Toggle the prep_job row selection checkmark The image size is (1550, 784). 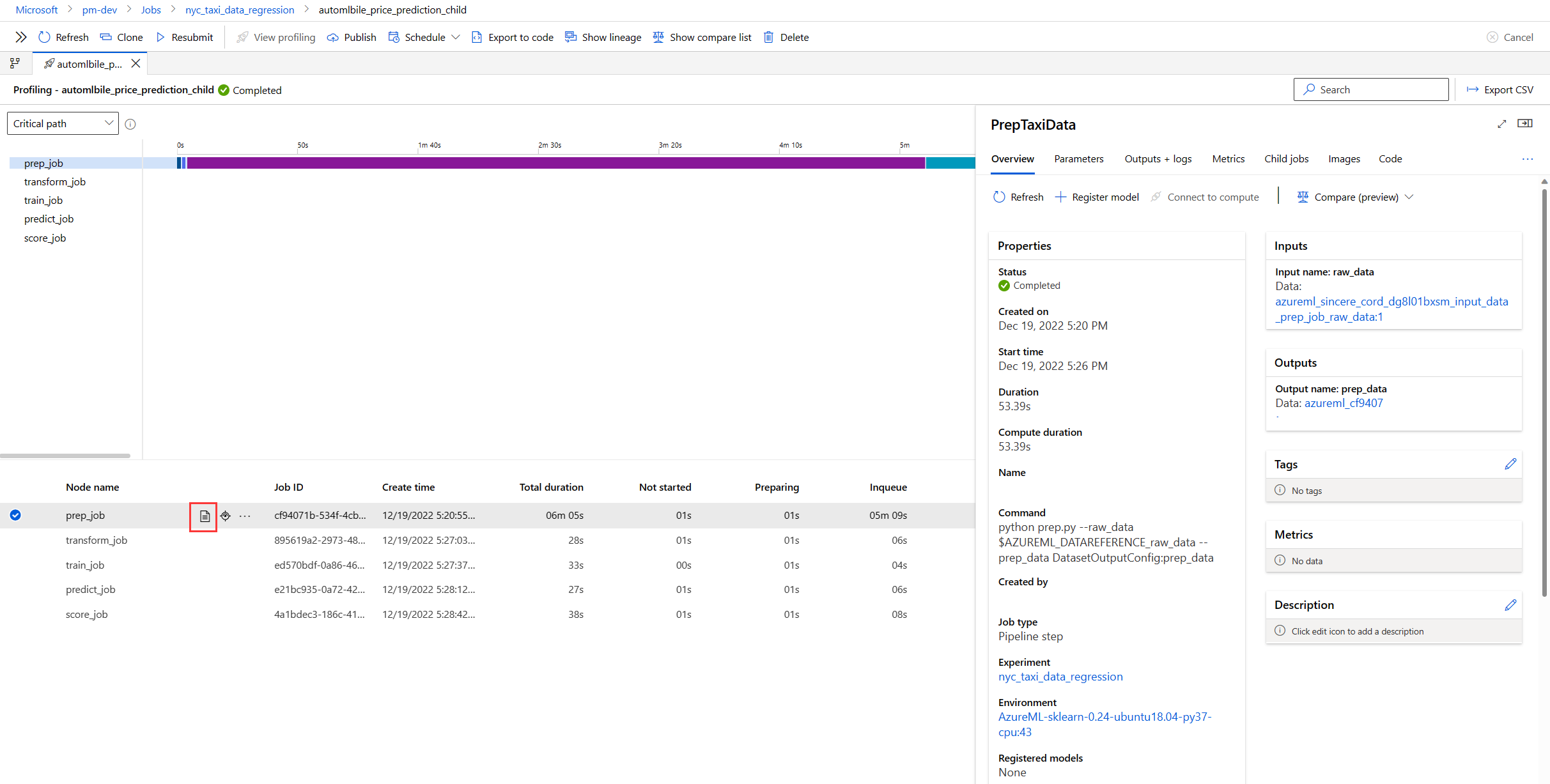click(15, 515)
